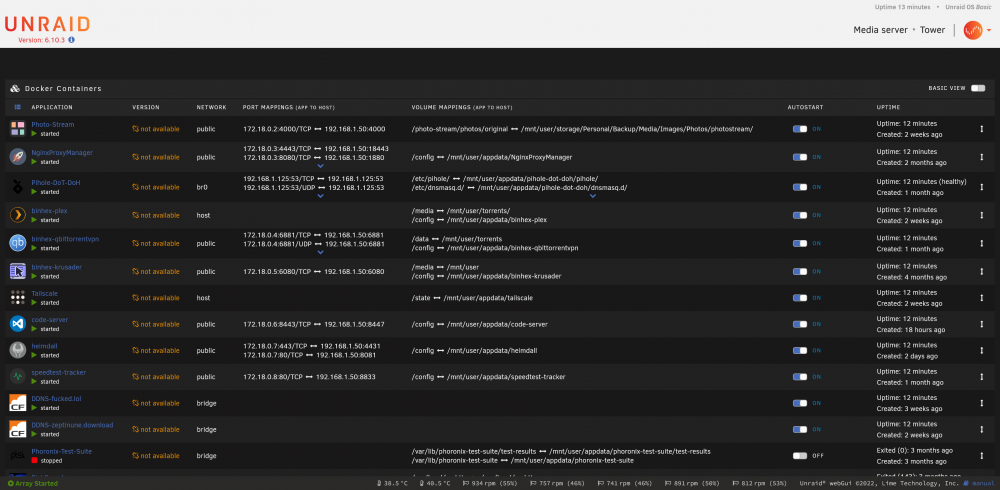
Task: Click the Tailscale dots icon
Action: (17, 297)
